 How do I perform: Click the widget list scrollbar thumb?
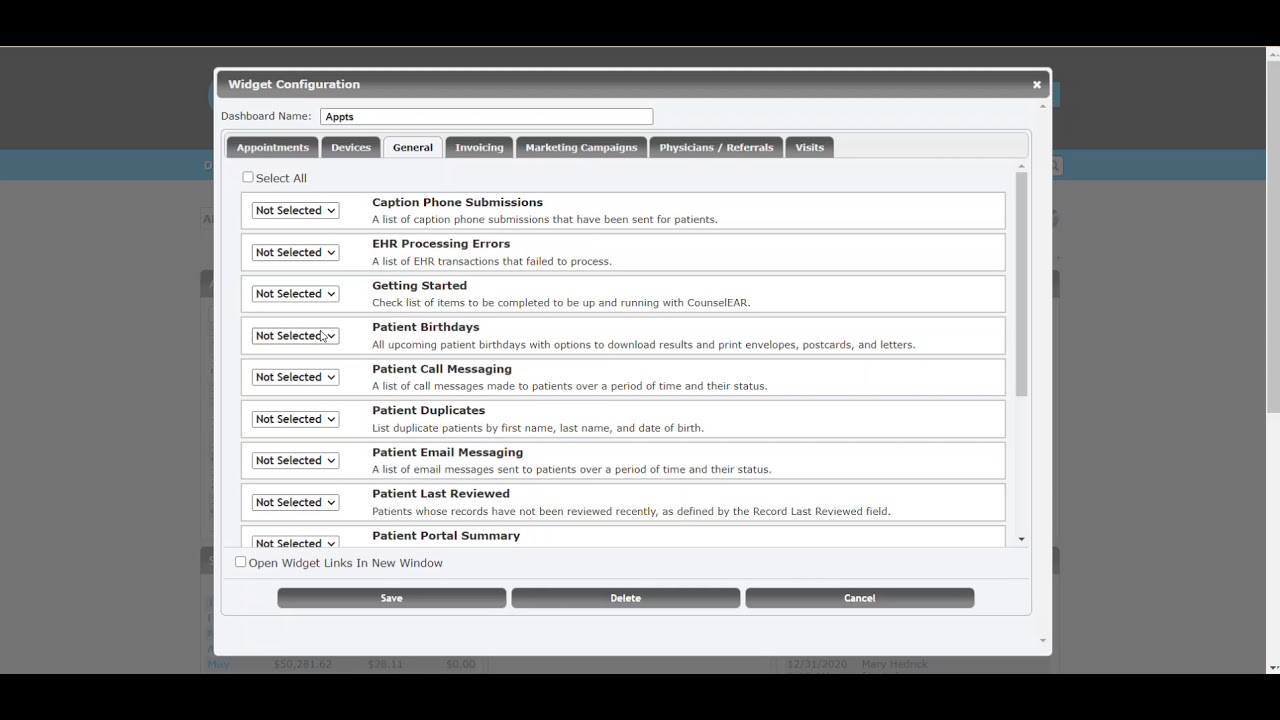pyautogui.click(x=1021, y=284)
